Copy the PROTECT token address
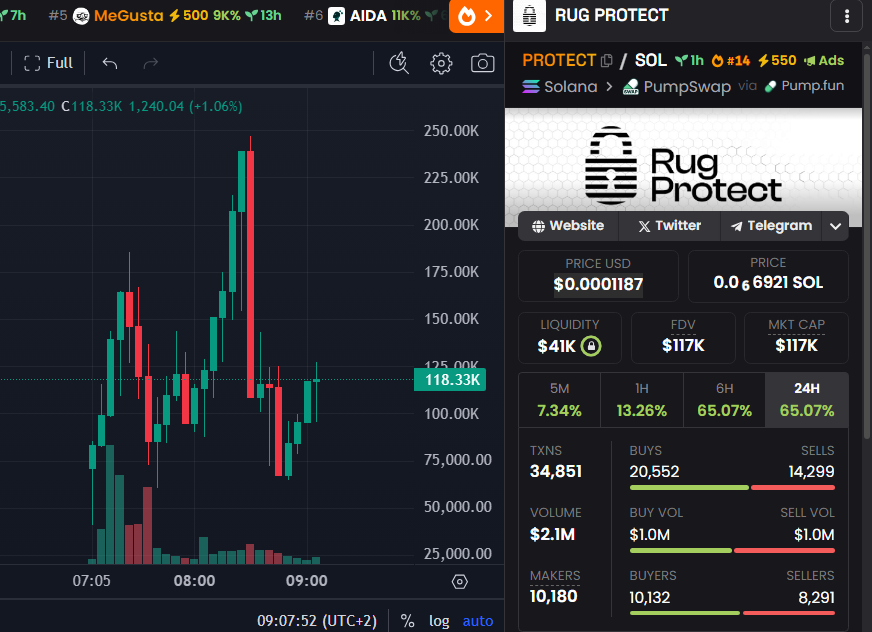 [607, 60]
